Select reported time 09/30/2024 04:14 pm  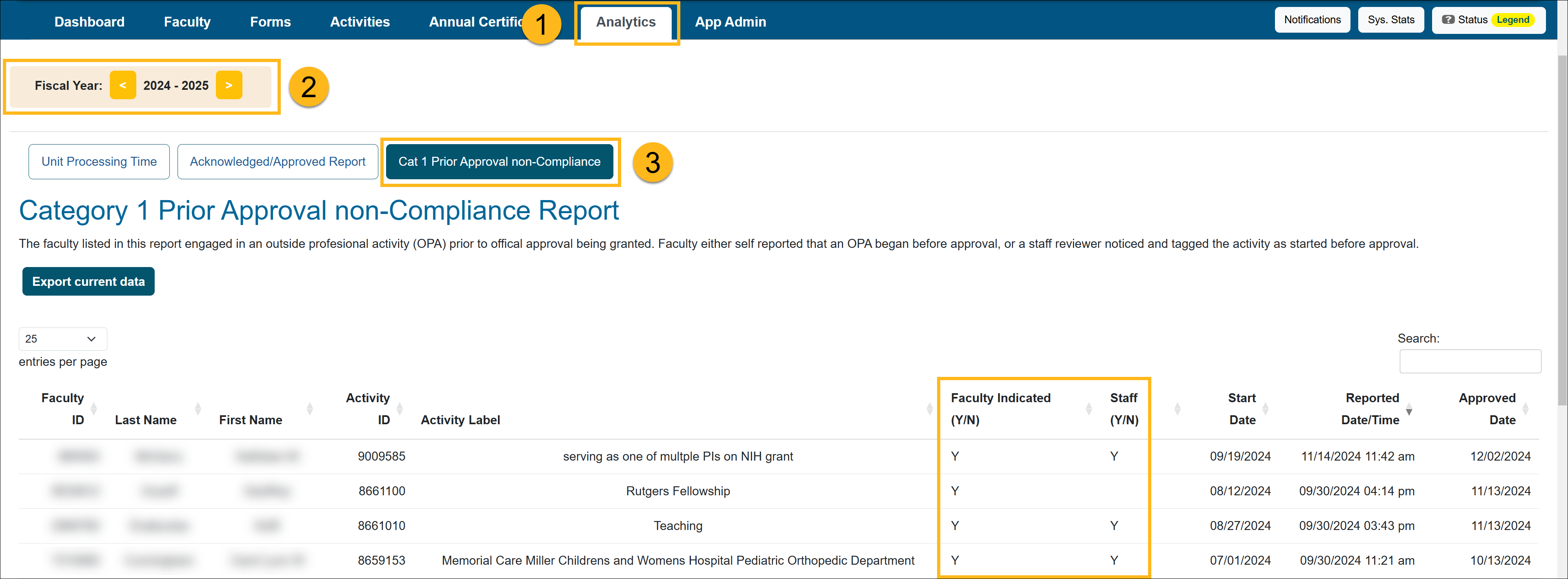(x=1356, y=491)
